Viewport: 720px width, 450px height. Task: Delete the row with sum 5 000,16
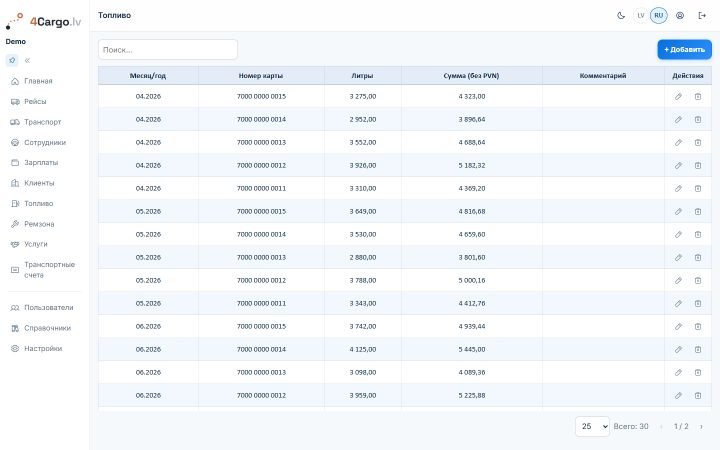click(698, 280)
